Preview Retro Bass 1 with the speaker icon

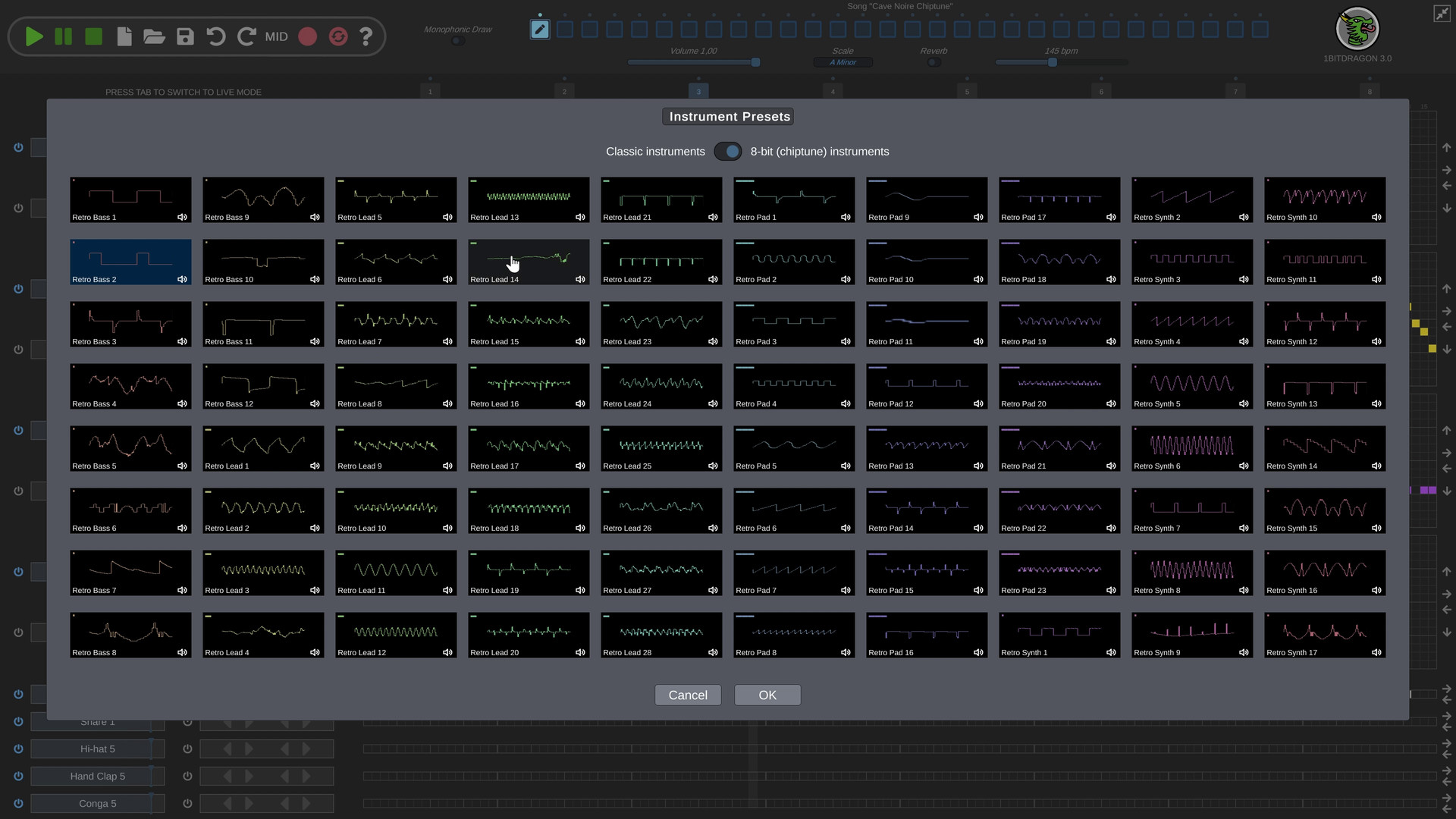182,218
